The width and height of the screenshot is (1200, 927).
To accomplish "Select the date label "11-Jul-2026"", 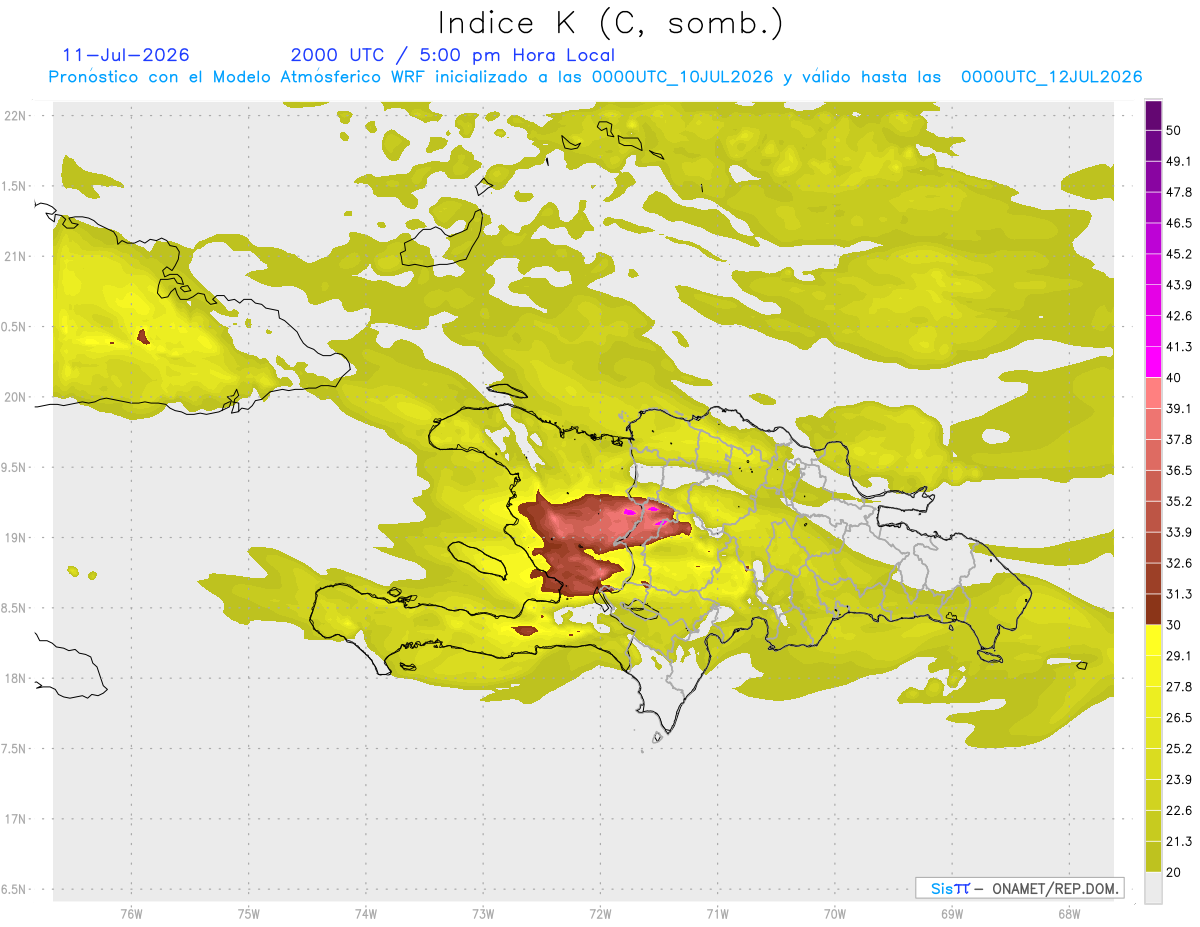I will [x=126, y=55].
